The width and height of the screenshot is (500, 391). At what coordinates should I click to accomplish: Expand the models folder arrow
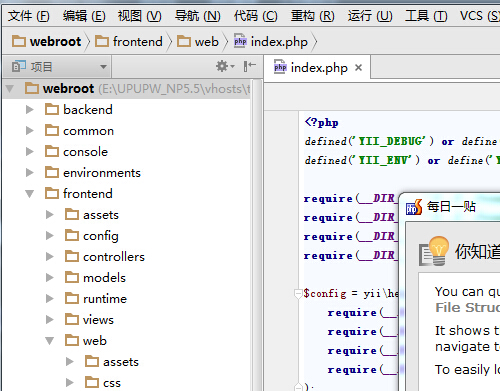(50, 278)
